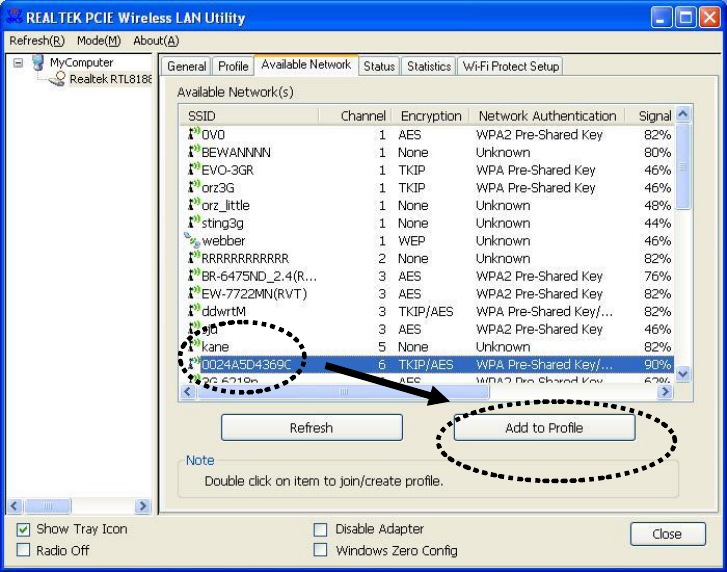Open the Mode(M) menu
This screenshot has width=727, height=572.
coord(99,41)
